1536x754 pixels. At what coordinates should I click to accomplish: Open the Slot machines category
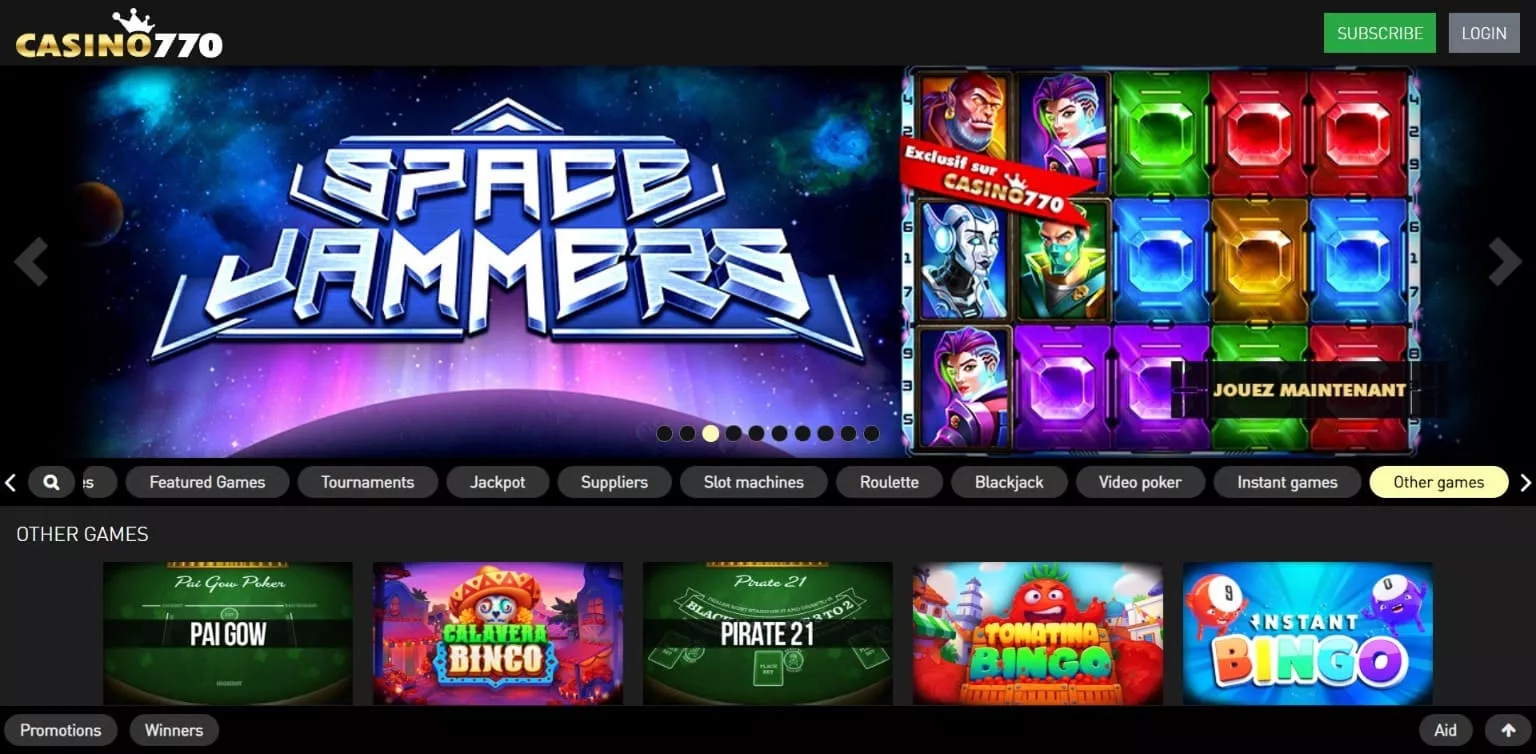click(753, 482)
